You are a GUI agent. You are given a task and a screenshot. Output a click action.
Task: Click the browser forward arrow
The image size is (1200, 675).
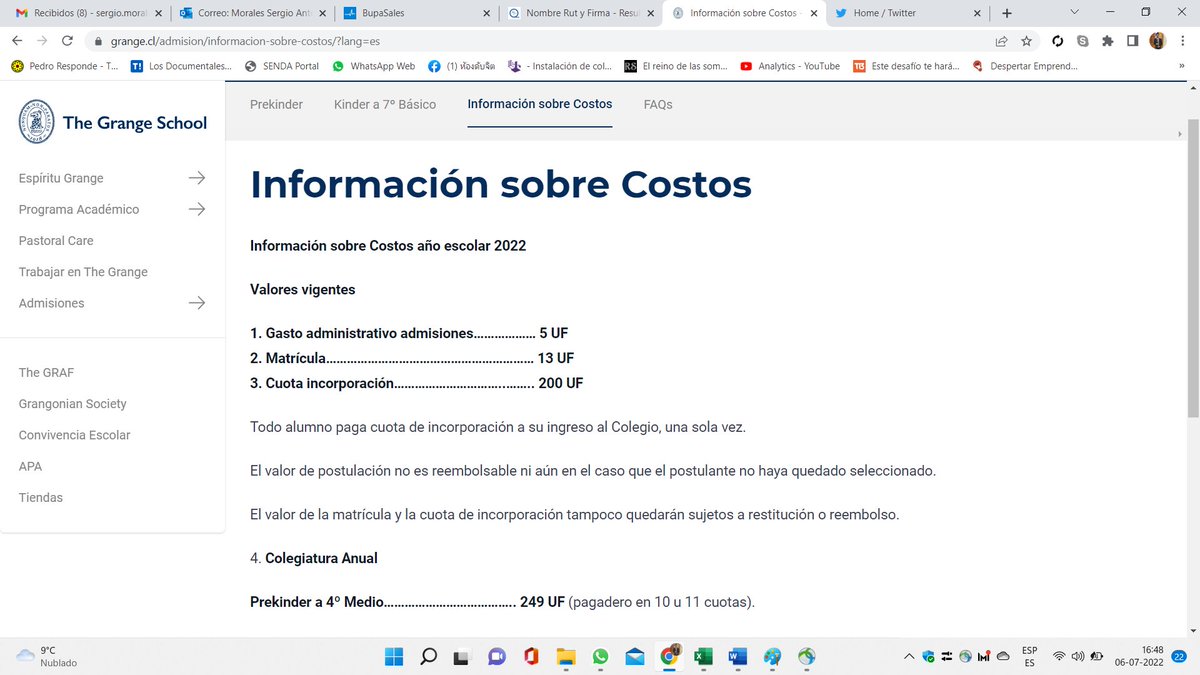[x=42, y=41]
